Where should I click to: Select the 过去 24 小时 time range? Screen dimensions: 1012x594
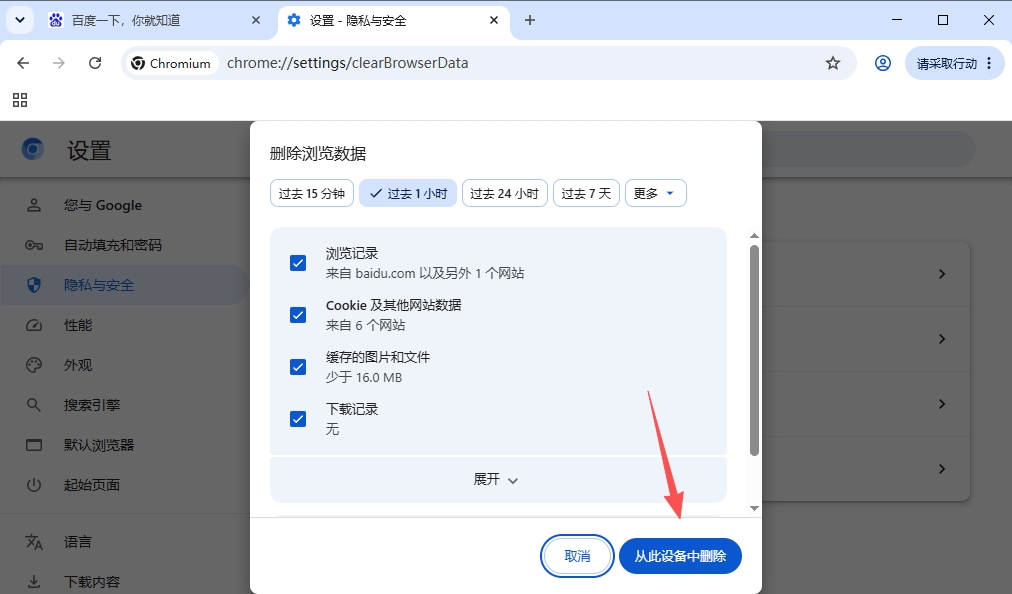505,193
